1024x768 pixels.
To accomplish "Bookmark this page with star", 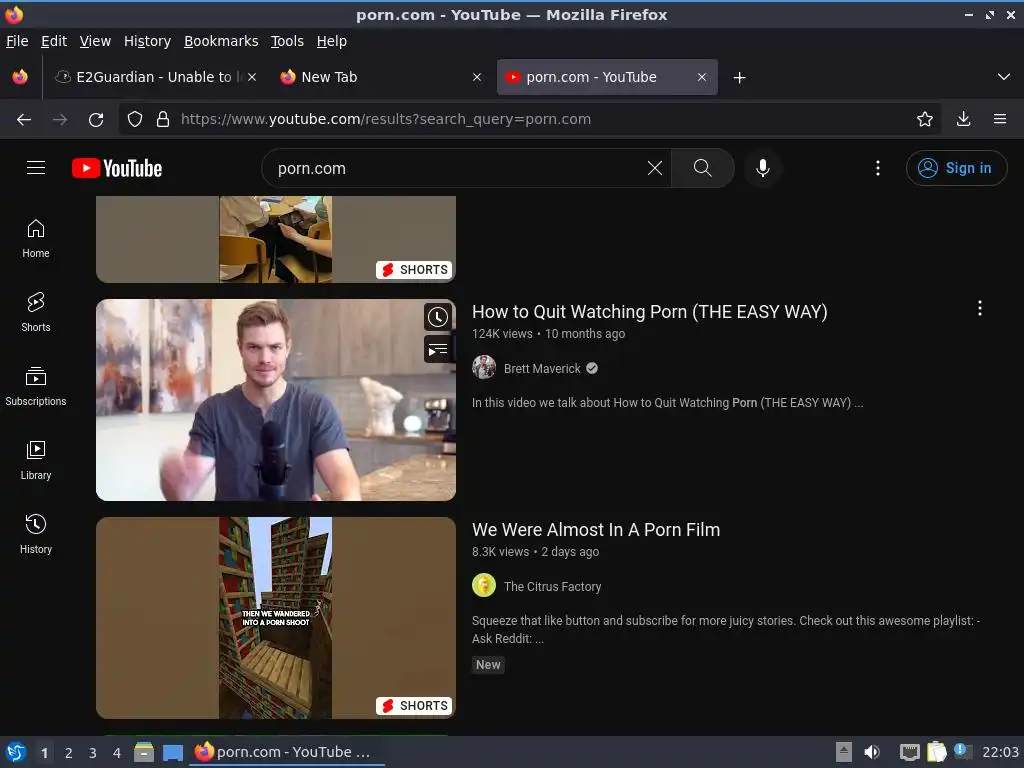I will pyautogui.click(x=924, y=120).
